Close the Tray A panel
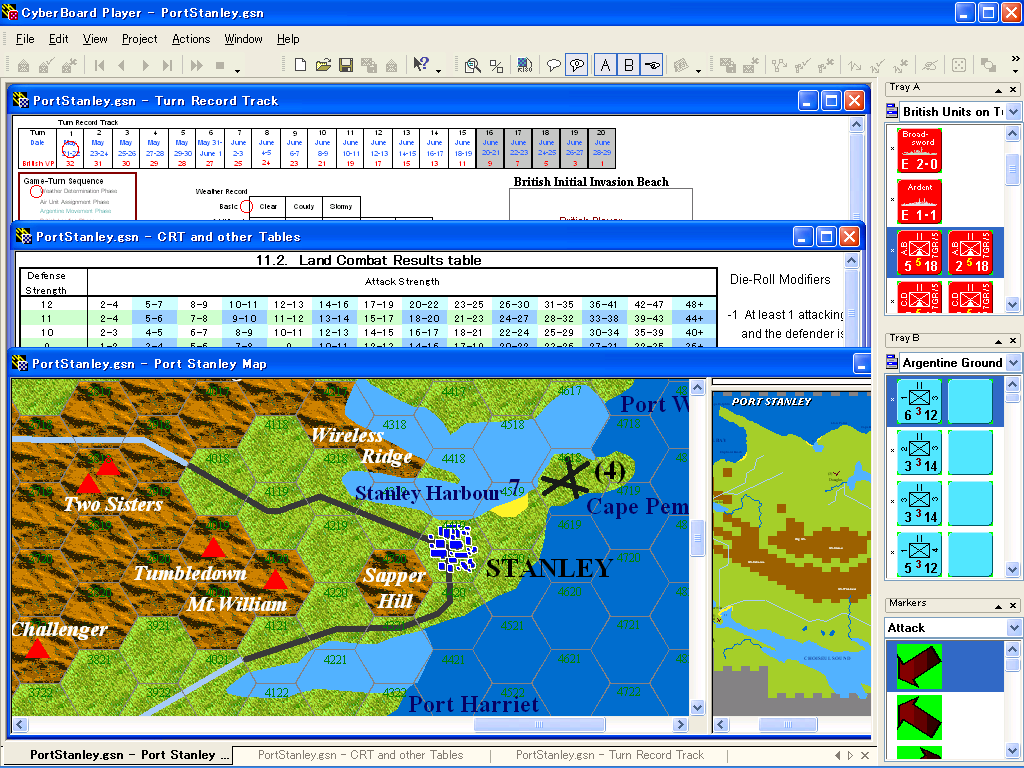 pyautogui.click(x=1013, y=89)
